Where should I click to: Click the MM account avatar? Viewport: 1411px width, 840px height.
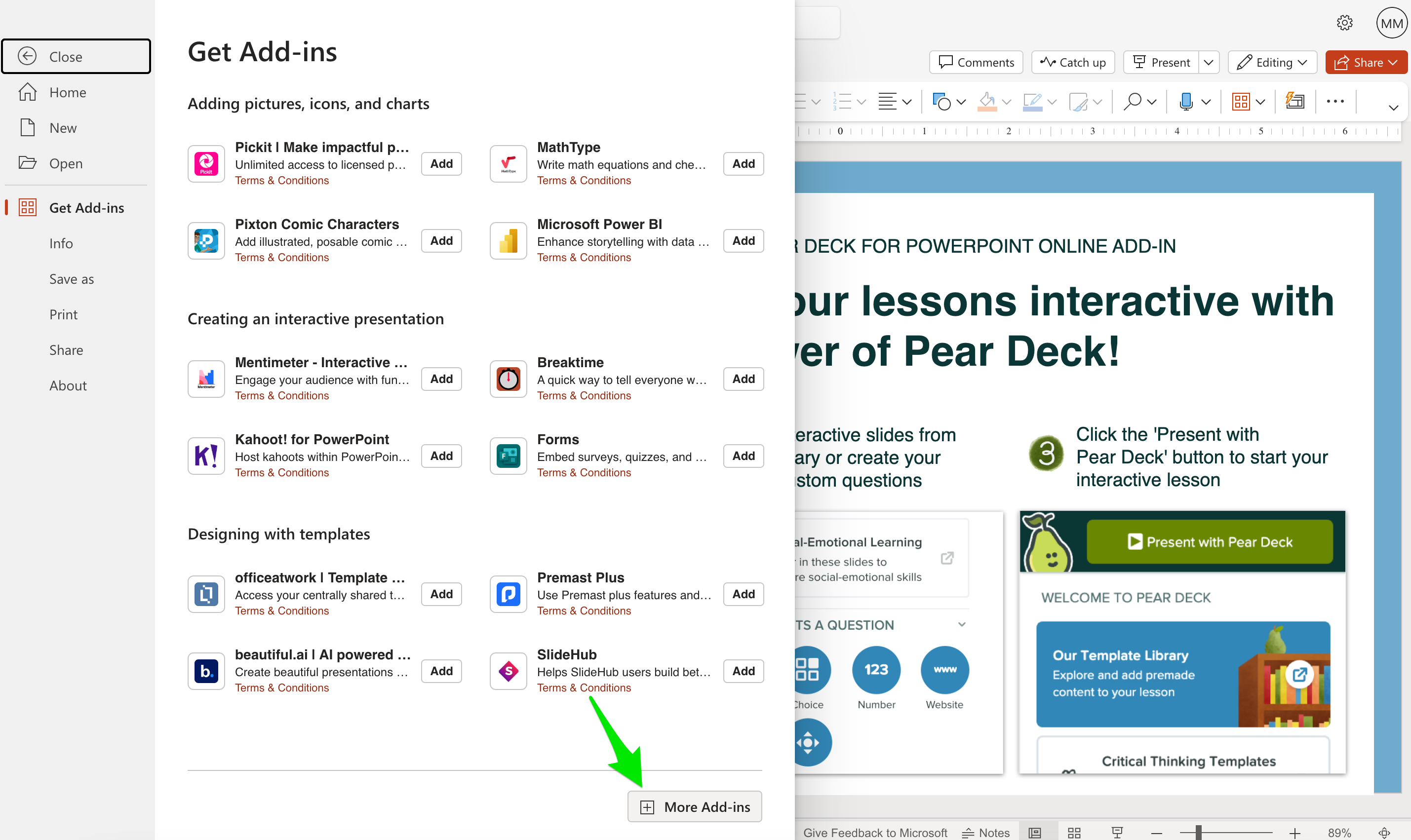[x=1391, y=23]
